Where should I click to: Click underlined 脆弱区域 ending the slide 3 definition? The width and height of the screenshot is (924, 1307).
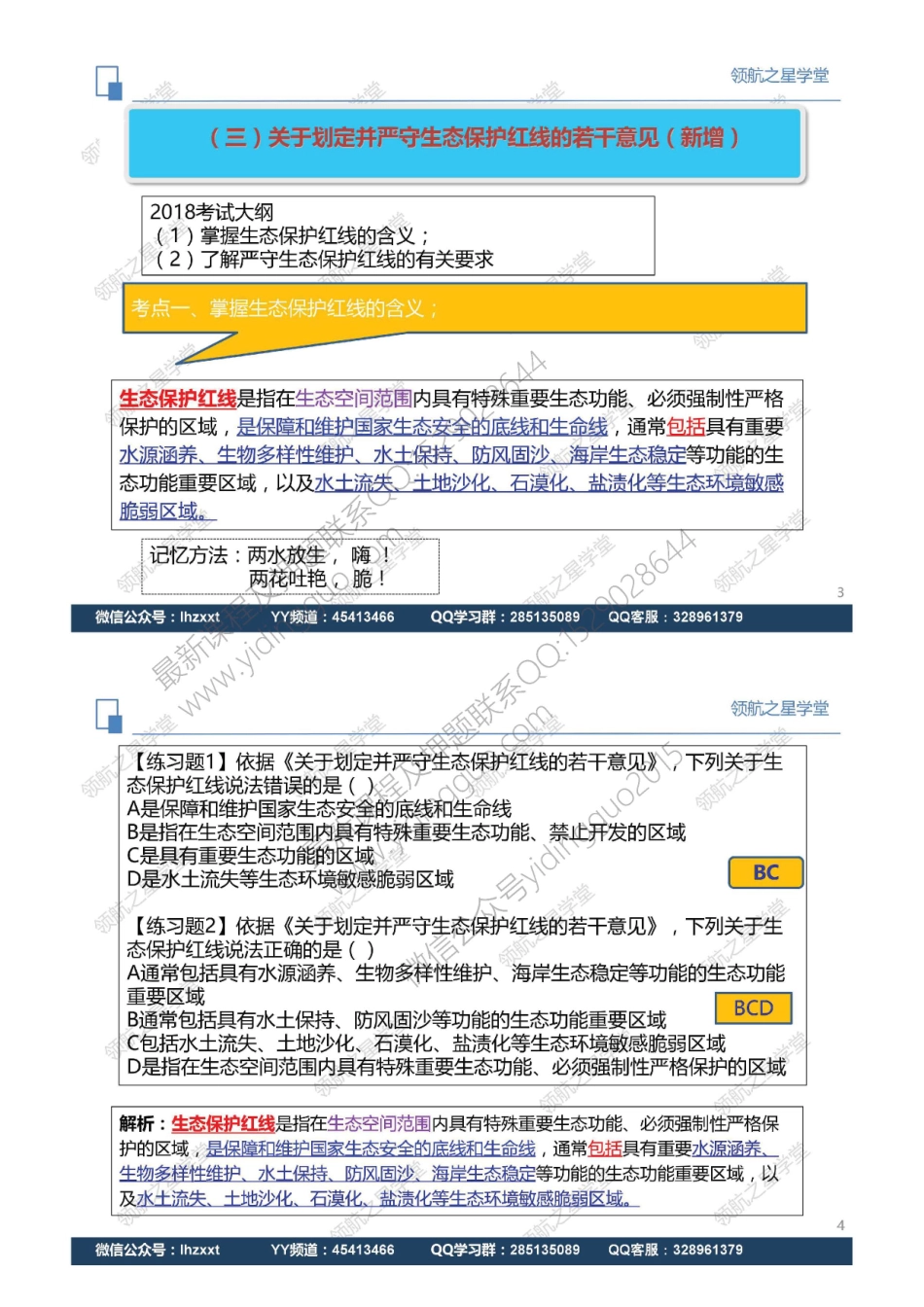click(x=166, y=511)
